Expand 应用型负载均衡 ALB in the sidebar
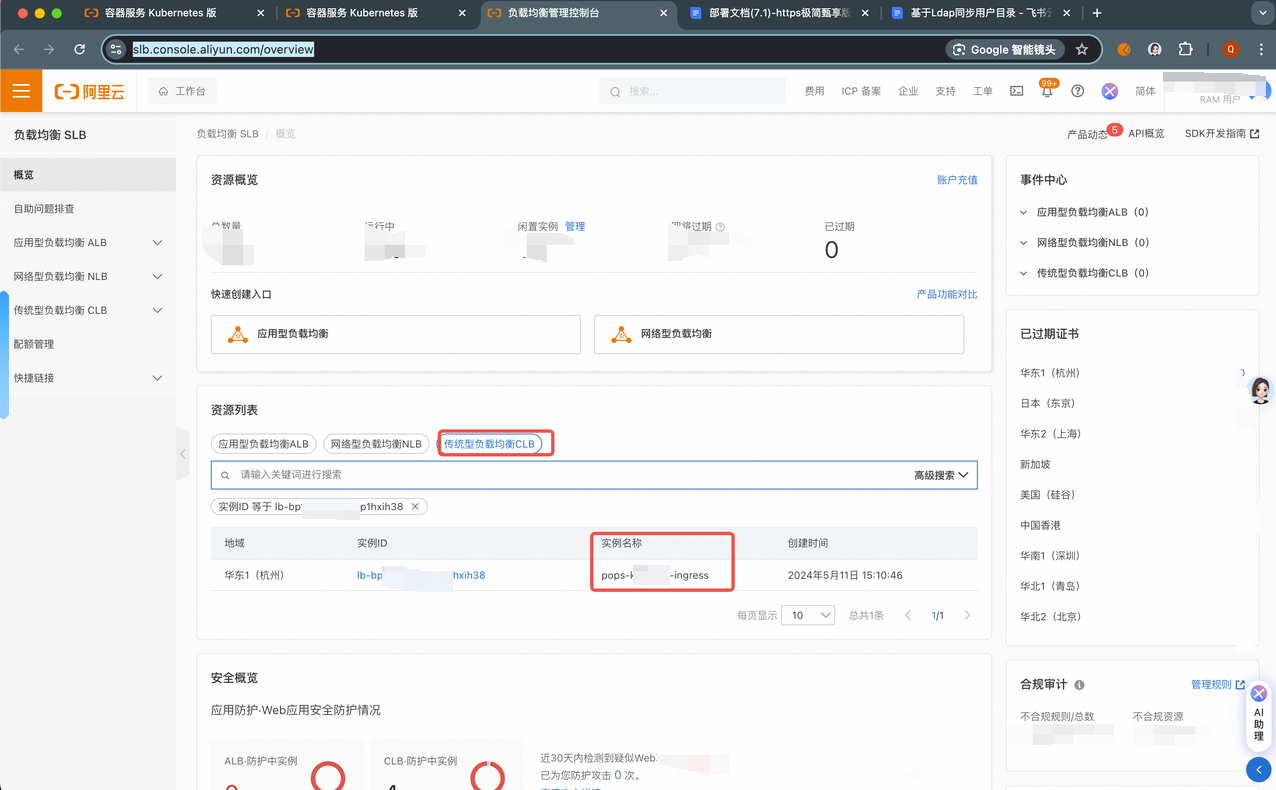1276x790 pixels. [88, 243]
